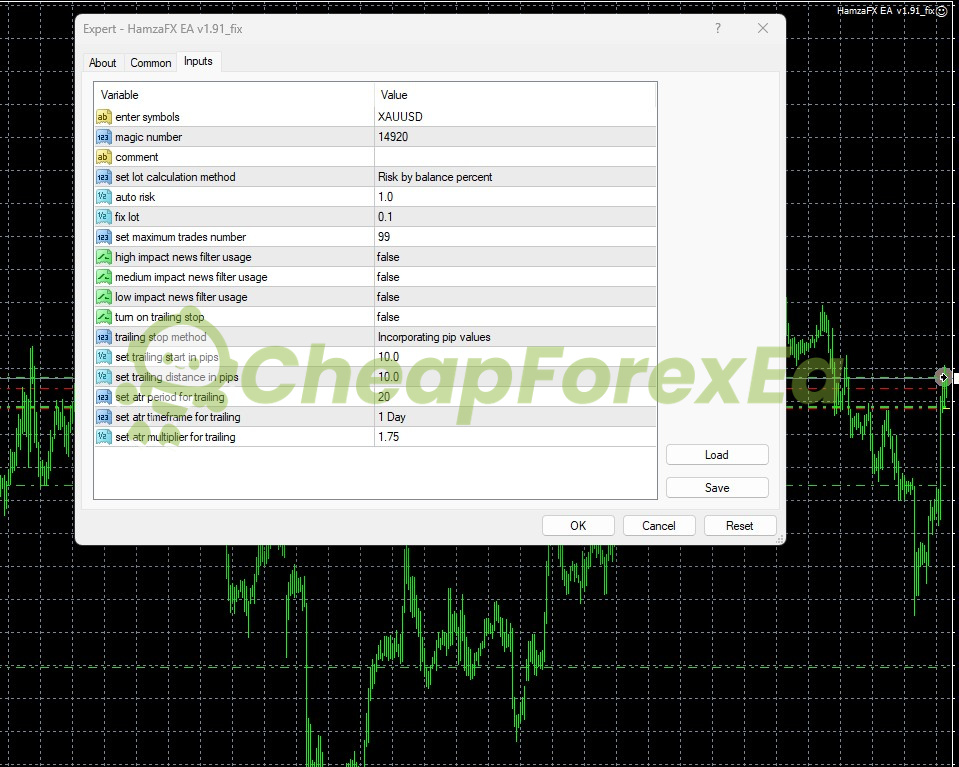The width and height of the screenshot is (959, 767).
Task: Switch to the Common tab
Action: coord(151,63)
